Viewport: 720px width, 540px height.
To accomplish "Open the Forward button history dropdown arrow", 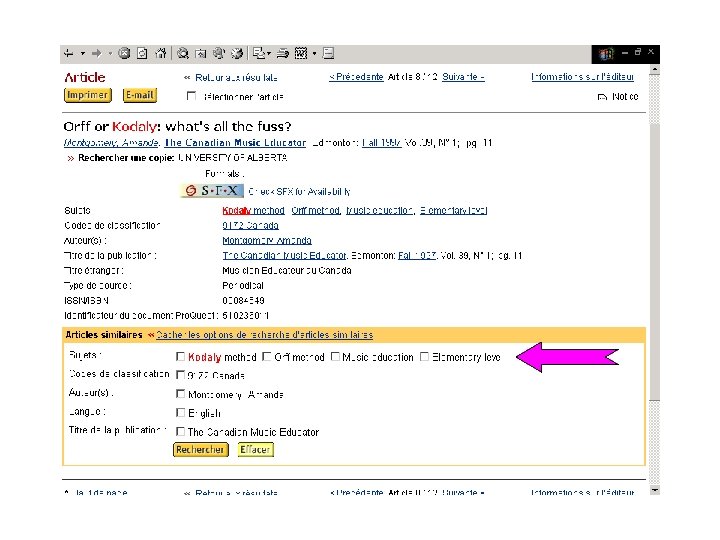I will coord(110,54).
